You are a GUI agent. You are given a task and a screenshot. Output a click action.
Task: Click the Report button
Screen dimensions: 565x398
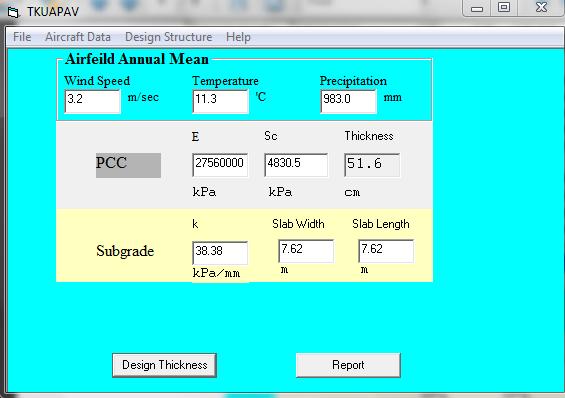[x=348, y=365]
